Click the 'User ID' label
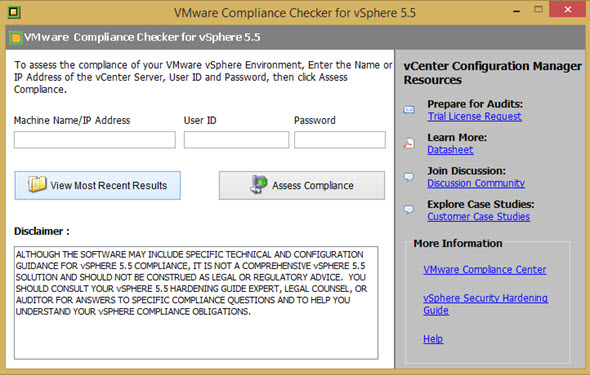The height and width of the screenshot is (375, 590). [200, 120]
